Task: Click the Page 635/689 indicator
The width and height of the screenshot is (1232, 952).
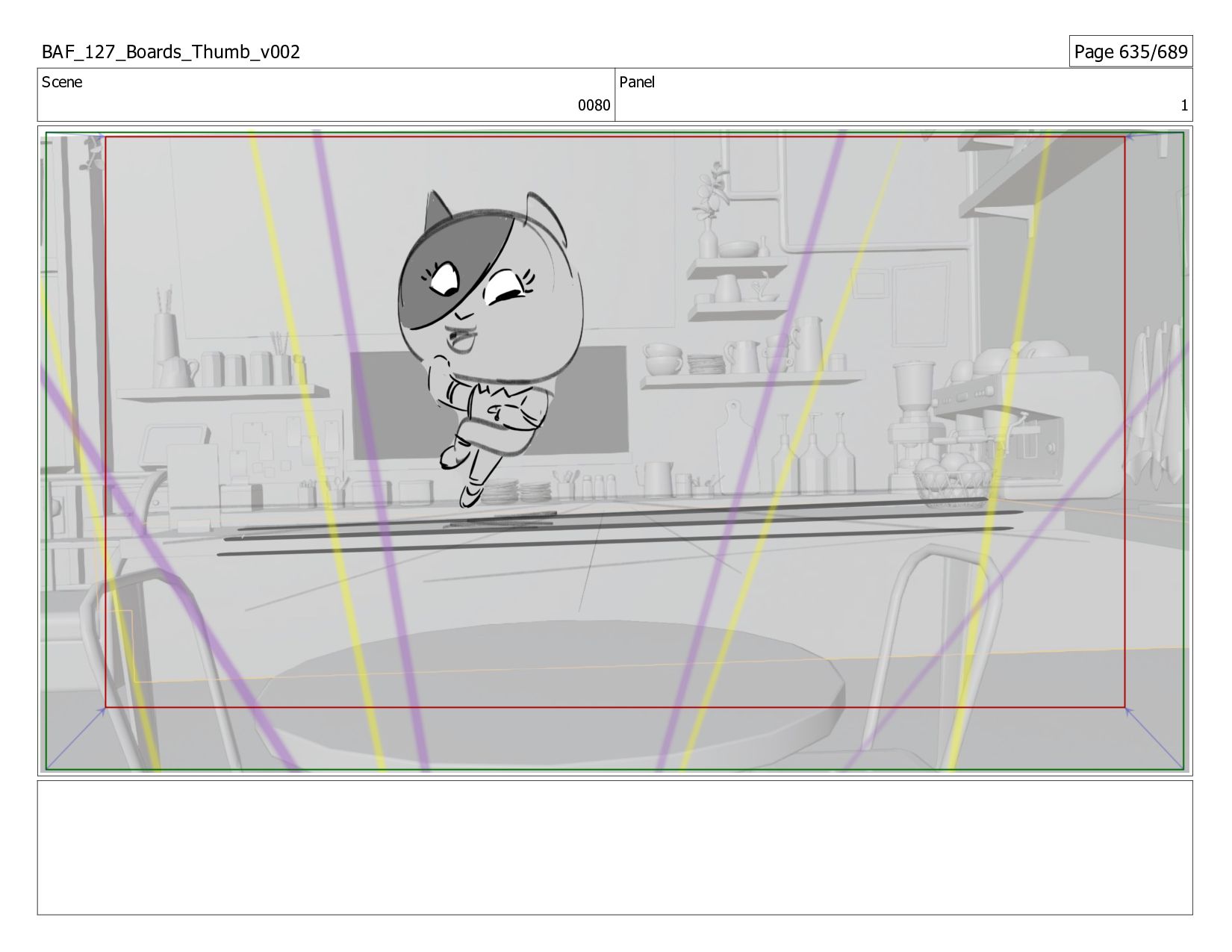Action: click(x=1130, y=52)
